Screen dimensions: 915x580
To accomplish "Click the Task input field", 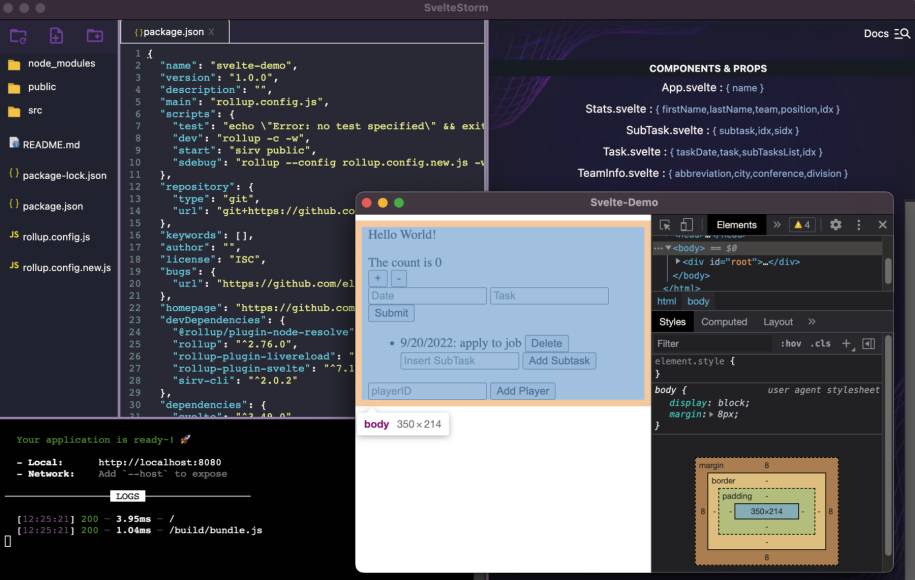I will [x=549, y=296].
